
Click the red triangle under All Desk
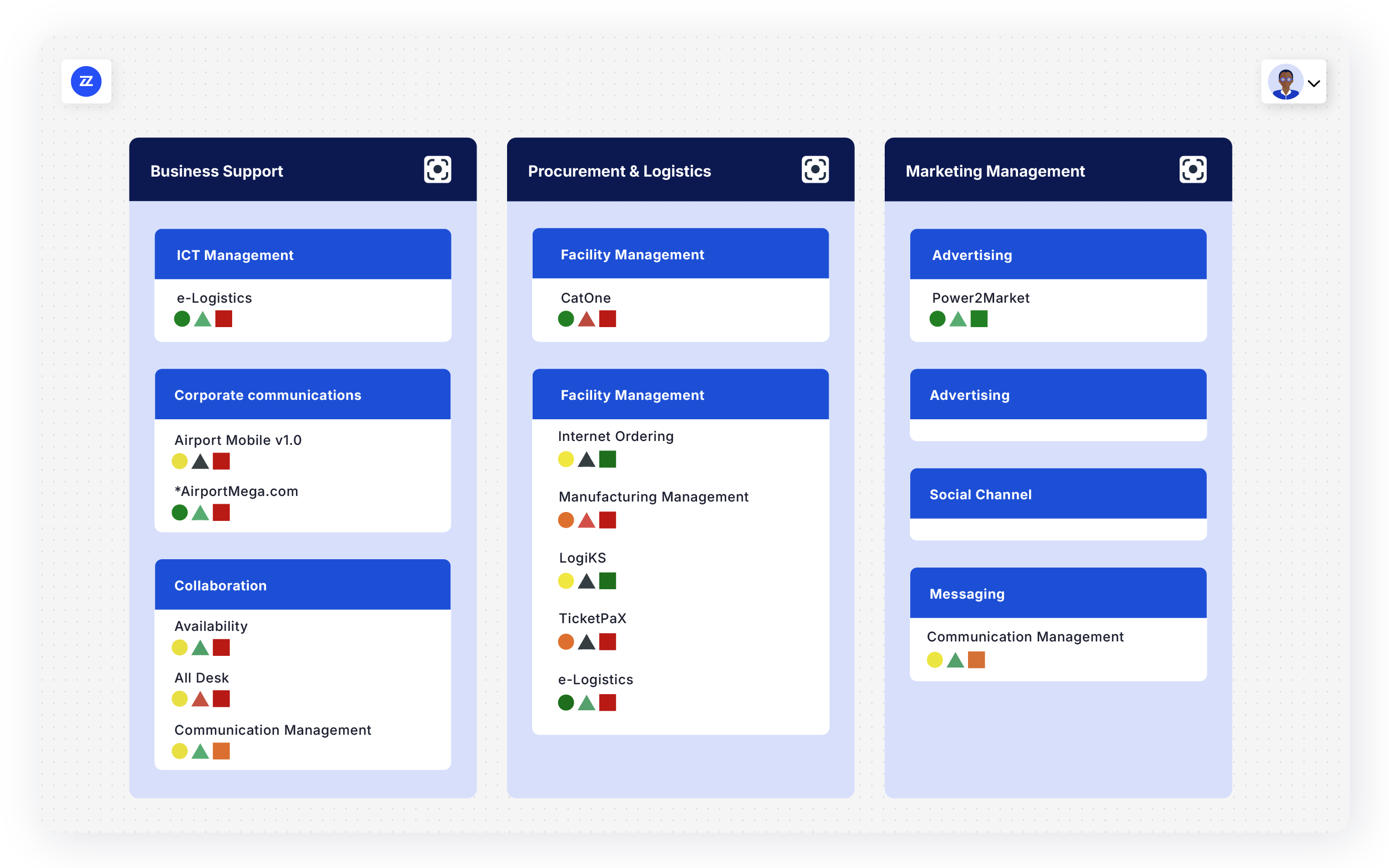pyautogui.click(x=200, y=699)
